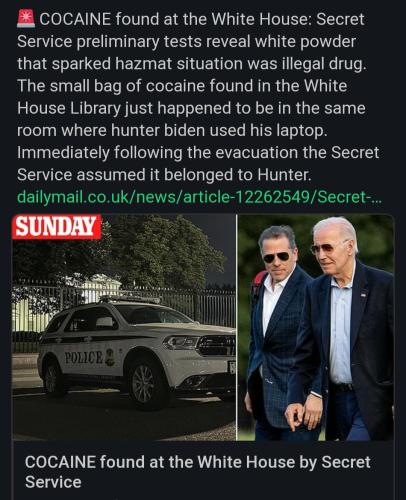Open the dailymail.co.uk article link
This screenshot has height=500, width=406.
tap(200, 197)
